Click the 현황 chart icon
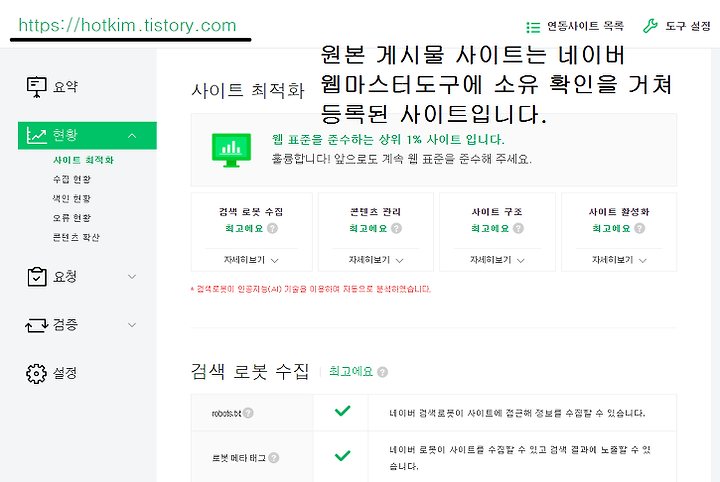The height and width of the screenshot is (482, 720). [x=37, y=135]
